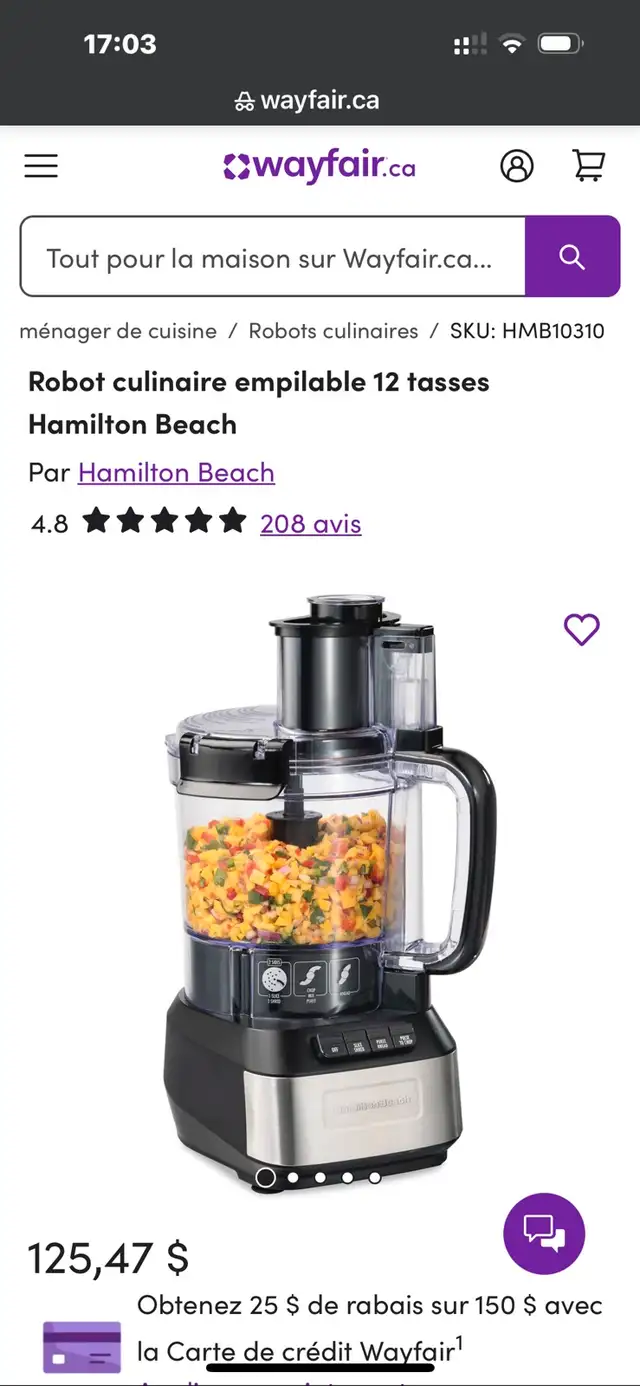Go to Wayfair.ca home logo

coord(320,166)
